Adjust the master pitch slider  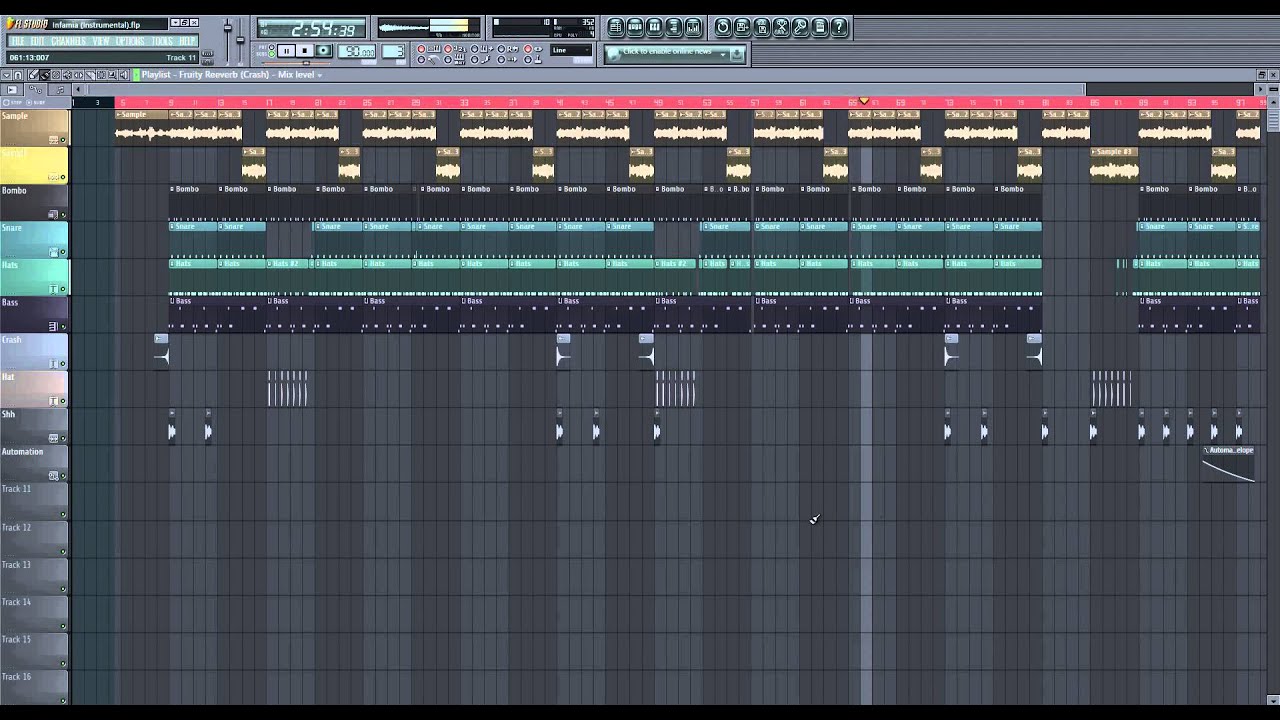coord(240,40)
